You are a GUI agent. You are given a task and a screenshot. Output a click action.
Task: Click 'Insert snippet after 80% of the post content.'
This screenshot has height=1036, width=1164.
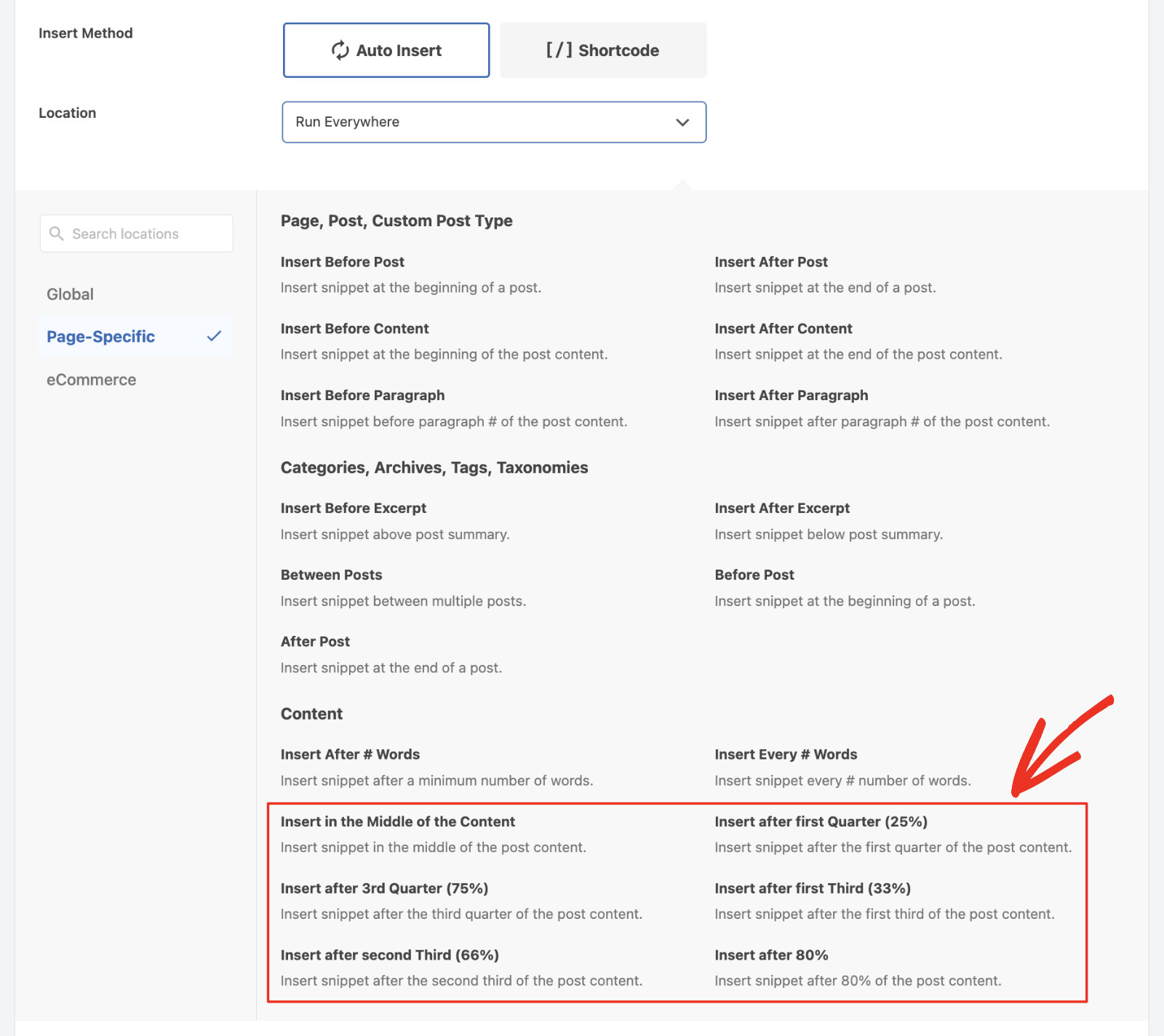tap(858, 981)
